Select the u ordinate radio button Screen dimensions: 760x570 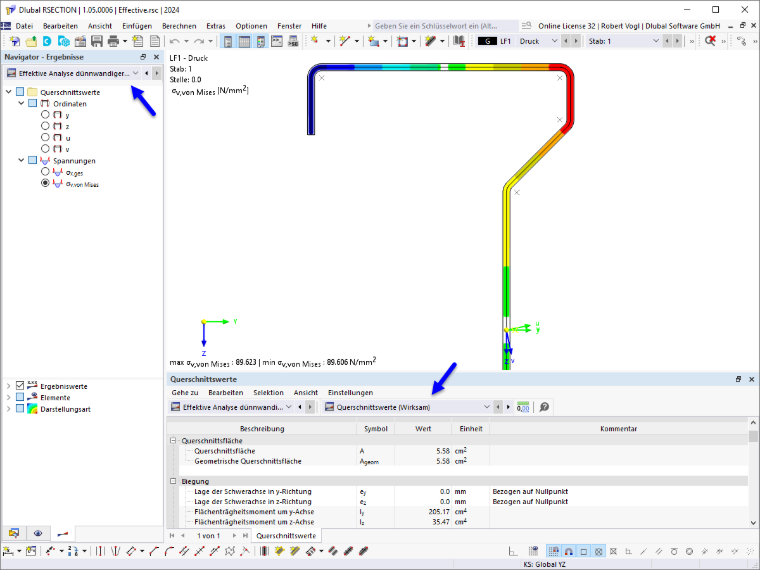click(45, 138)
